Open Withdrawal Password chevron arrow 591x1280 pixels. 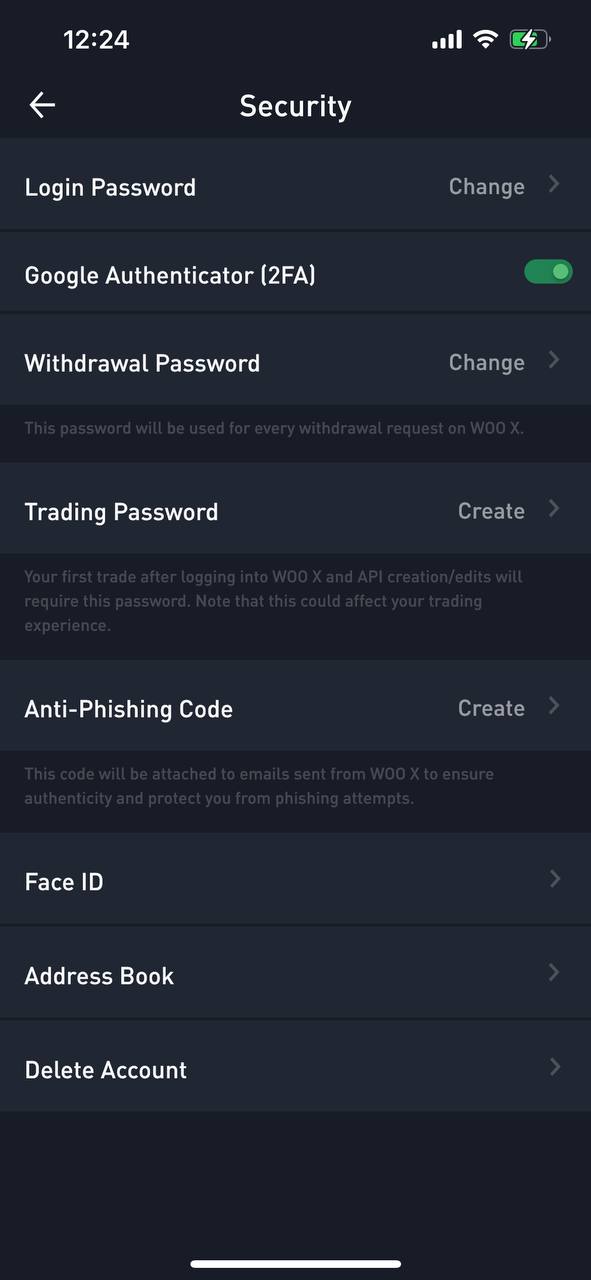[554, 361]
